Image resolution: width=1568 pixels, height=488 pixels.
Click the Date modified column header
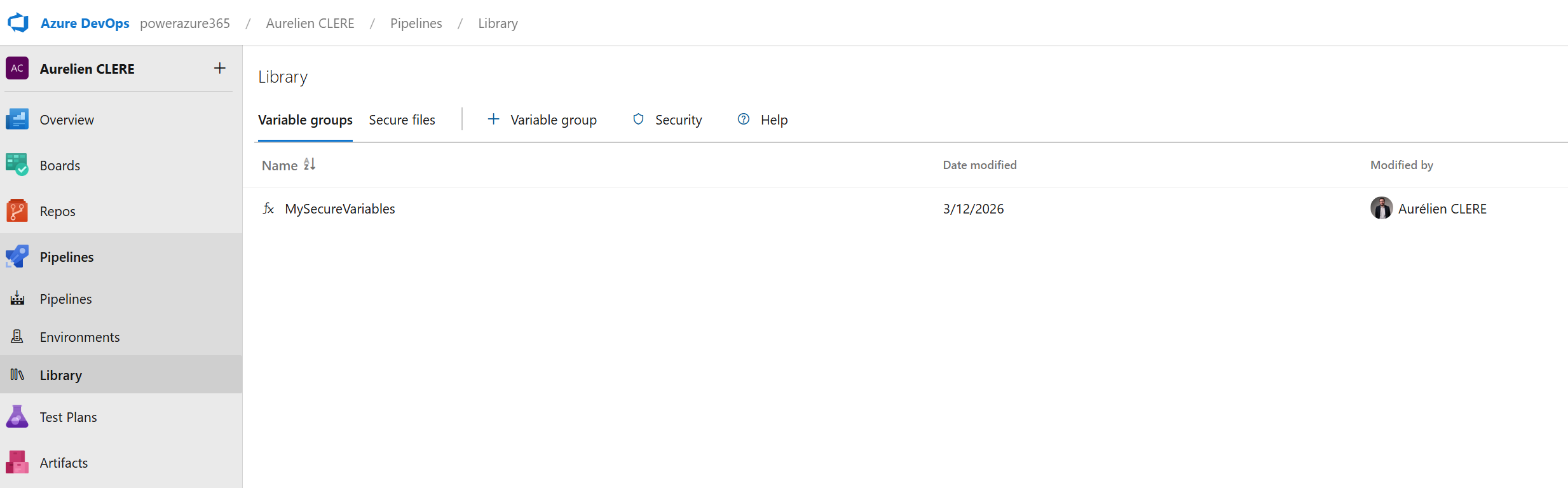point(979,165)
